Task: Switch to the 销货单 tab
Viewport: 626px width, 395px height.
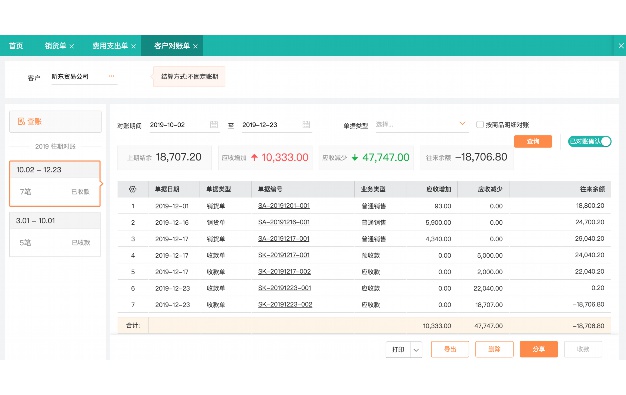Action: pos(55,46)
